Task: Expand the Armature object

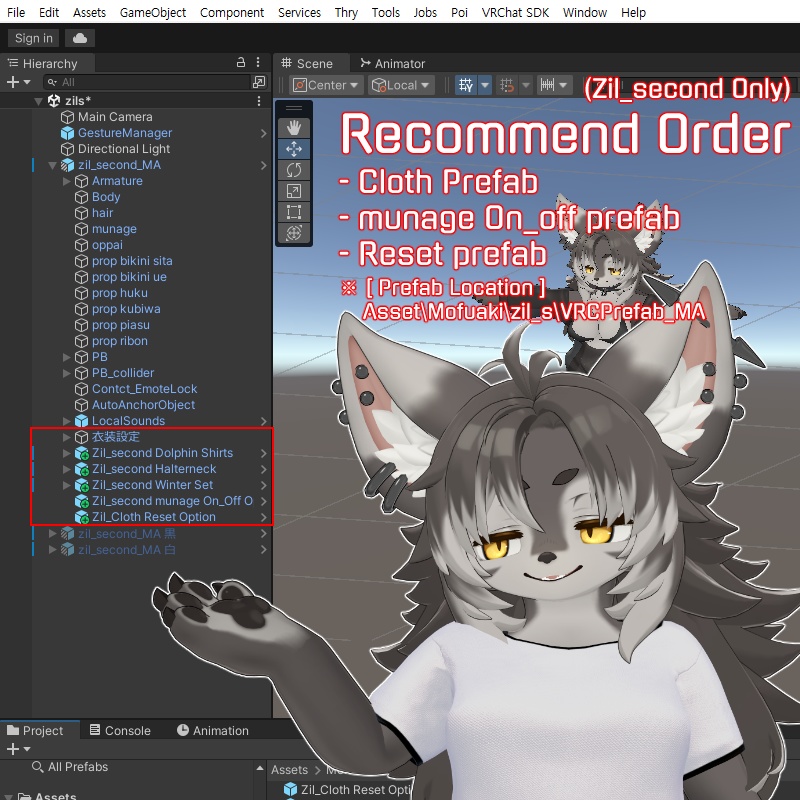Action: point(66,181)
